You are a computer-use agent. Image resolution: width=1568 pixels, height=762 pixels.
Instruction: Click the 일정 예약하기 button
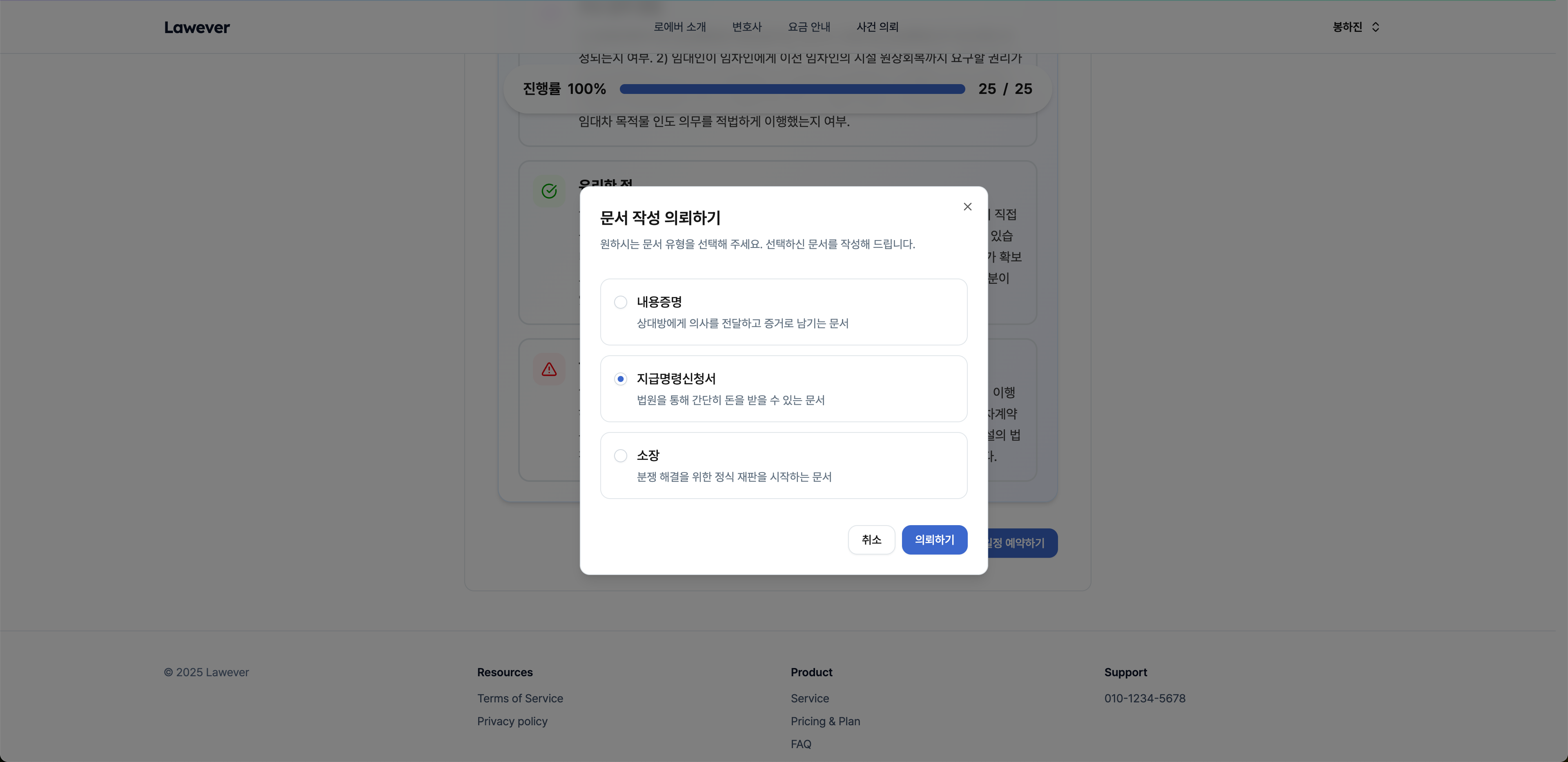1019,543
